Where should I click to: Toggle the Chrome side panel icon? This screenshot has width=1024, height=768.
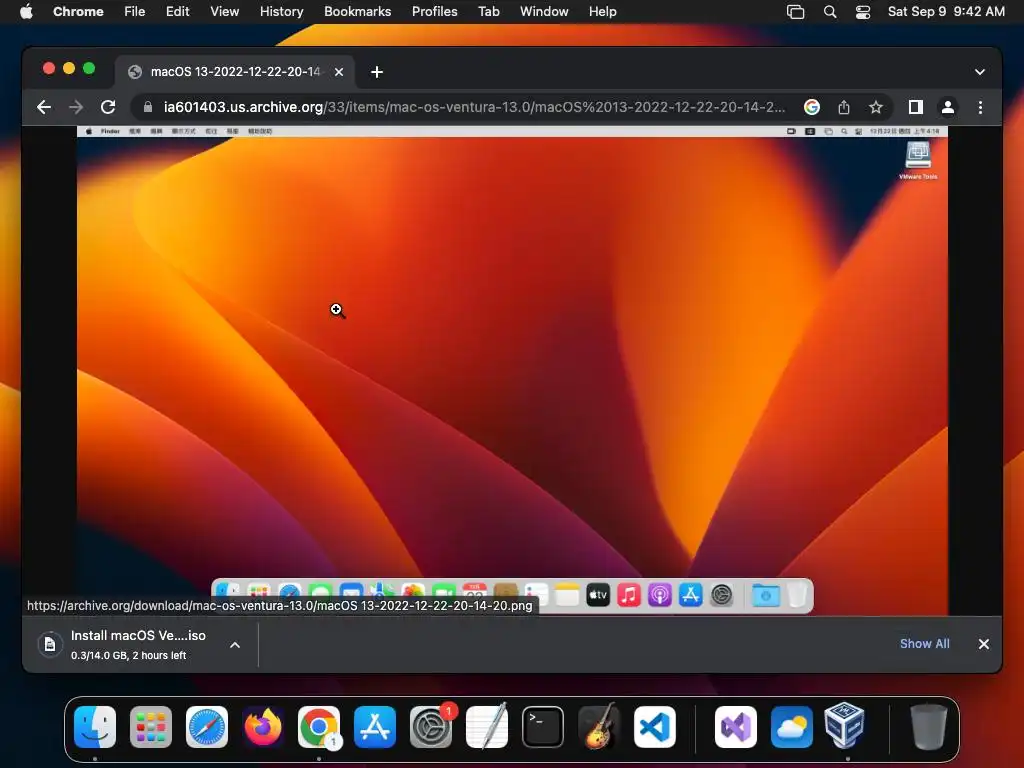click(916, 107)
